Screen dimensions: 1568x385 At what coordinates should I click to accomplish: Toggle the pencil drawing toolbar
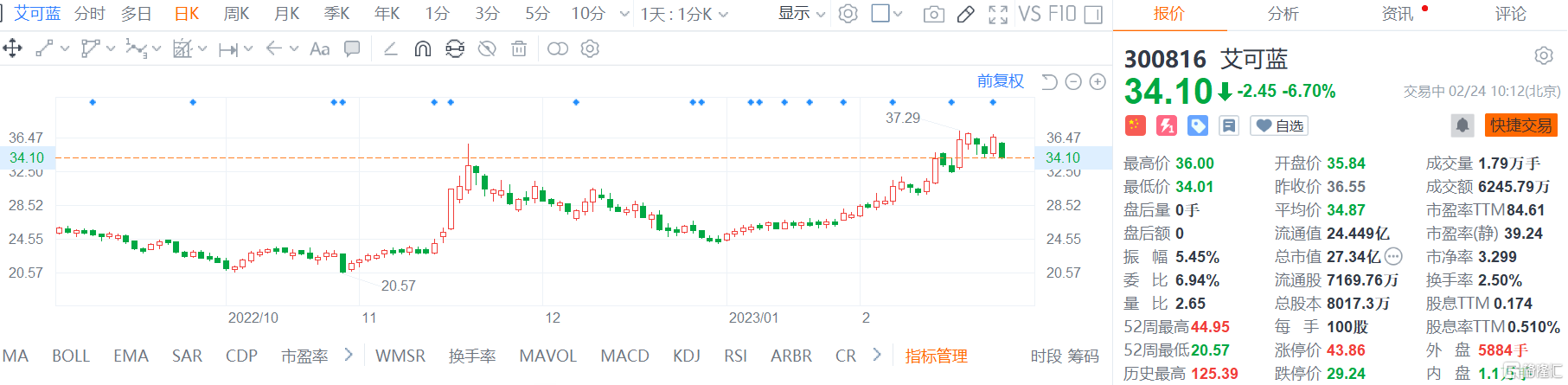point(966,14)
